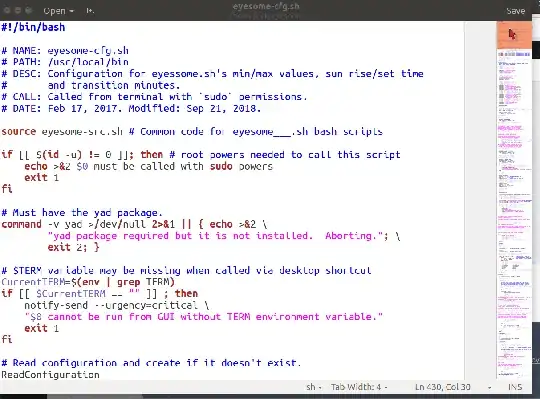Create a new document with toolbar icon
The image size is (540, 399).
(90, 11)
